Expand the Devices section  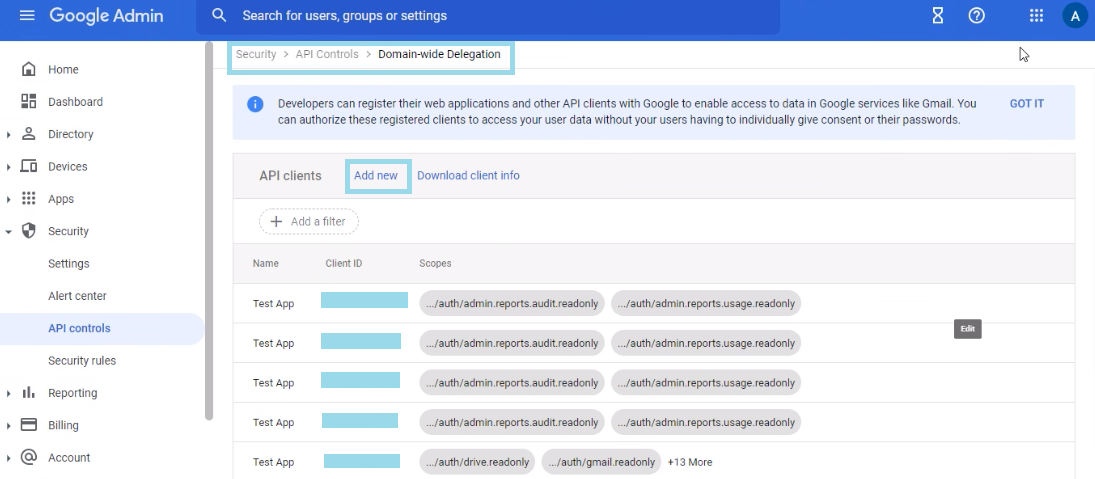(9, 167)
